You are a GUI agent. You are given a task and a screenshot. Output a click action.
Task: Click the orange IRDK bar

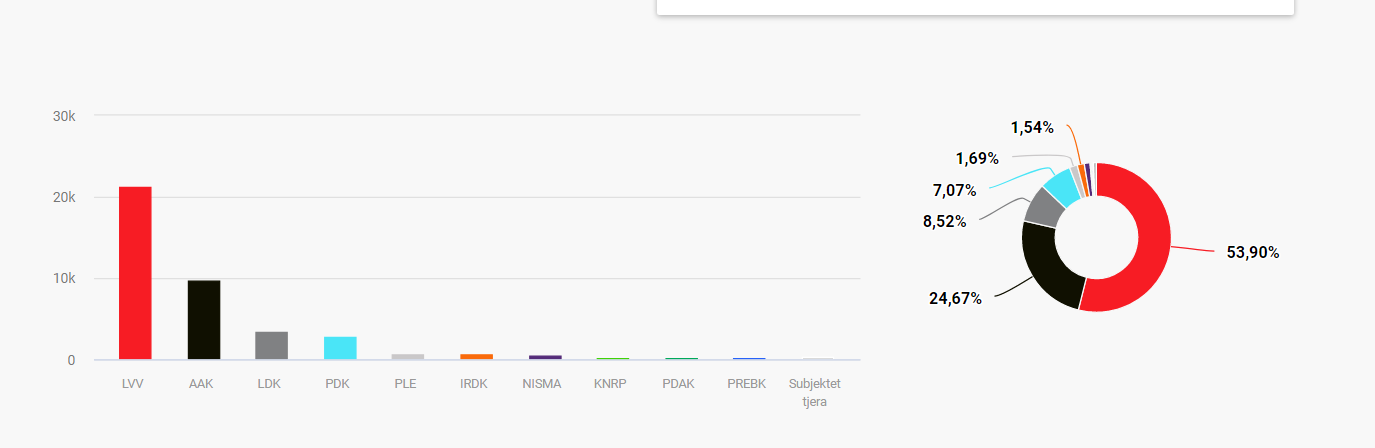click(476, 356)
